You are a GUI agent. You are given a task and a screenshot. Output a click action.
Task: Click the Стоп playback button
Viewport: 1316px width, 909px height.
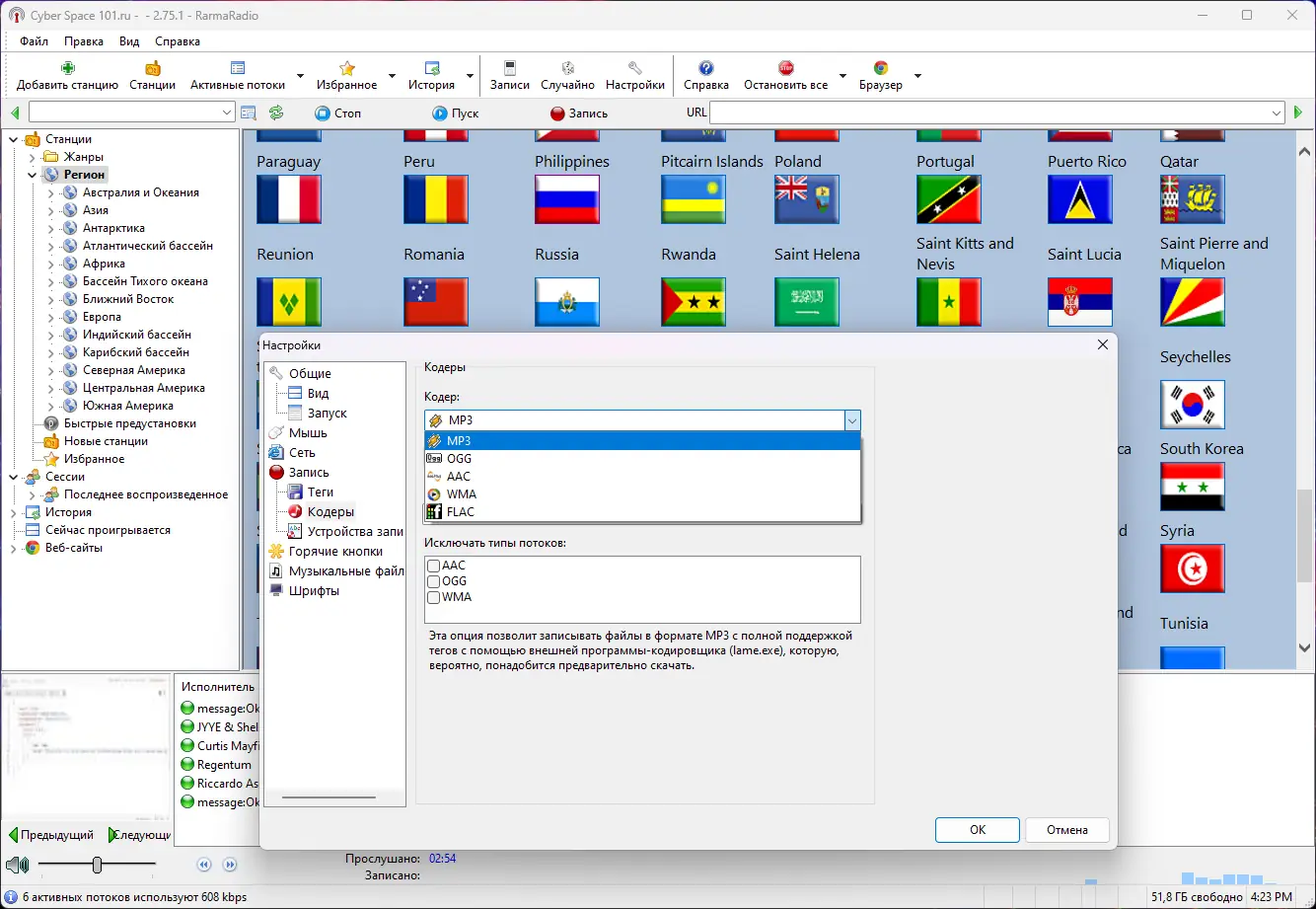pyautogui.click(x=338, y=113)
